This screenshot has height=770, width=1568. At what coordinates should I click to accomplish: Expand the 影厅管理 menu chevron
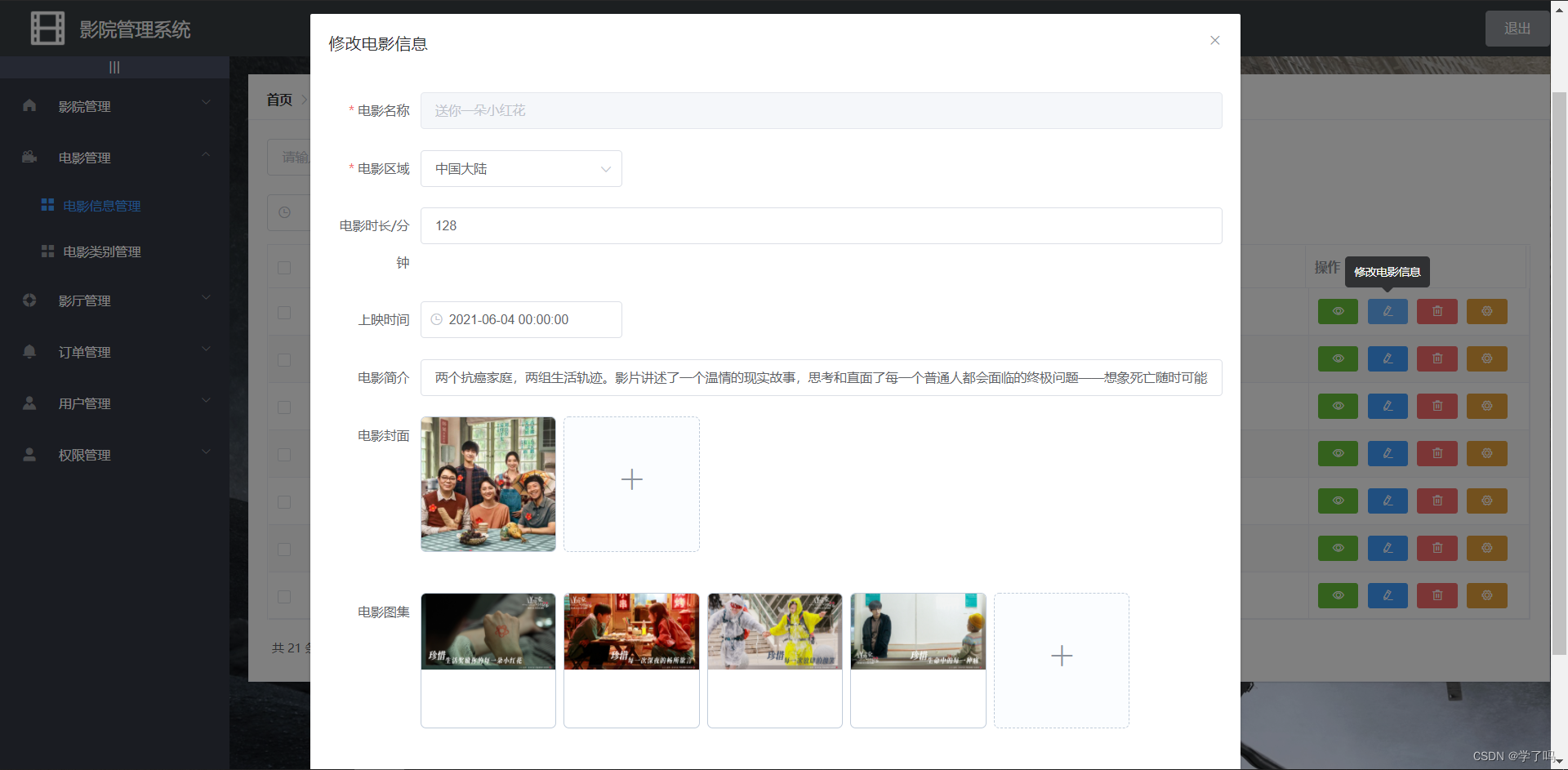(x=206, y=297)
